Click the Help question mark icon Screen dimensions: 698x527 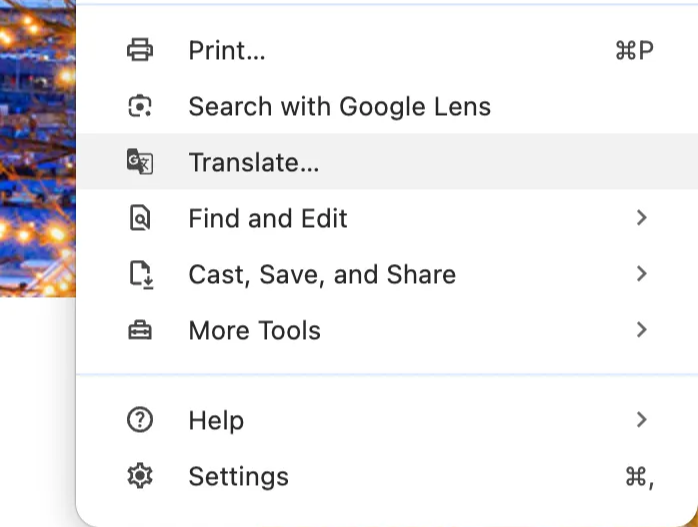[x=140, y=420]
